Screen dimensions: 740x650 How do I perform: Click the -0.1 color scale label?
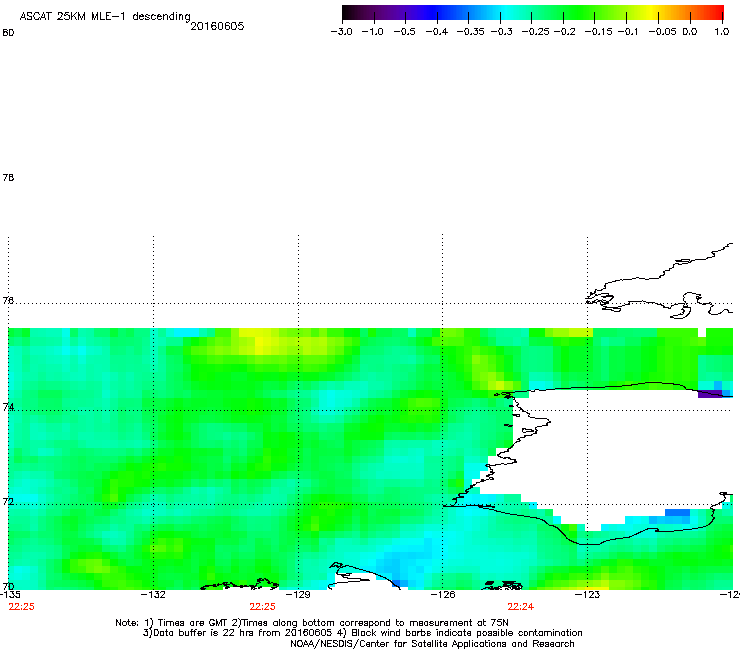pyautogui.click(x=627, y=32)
